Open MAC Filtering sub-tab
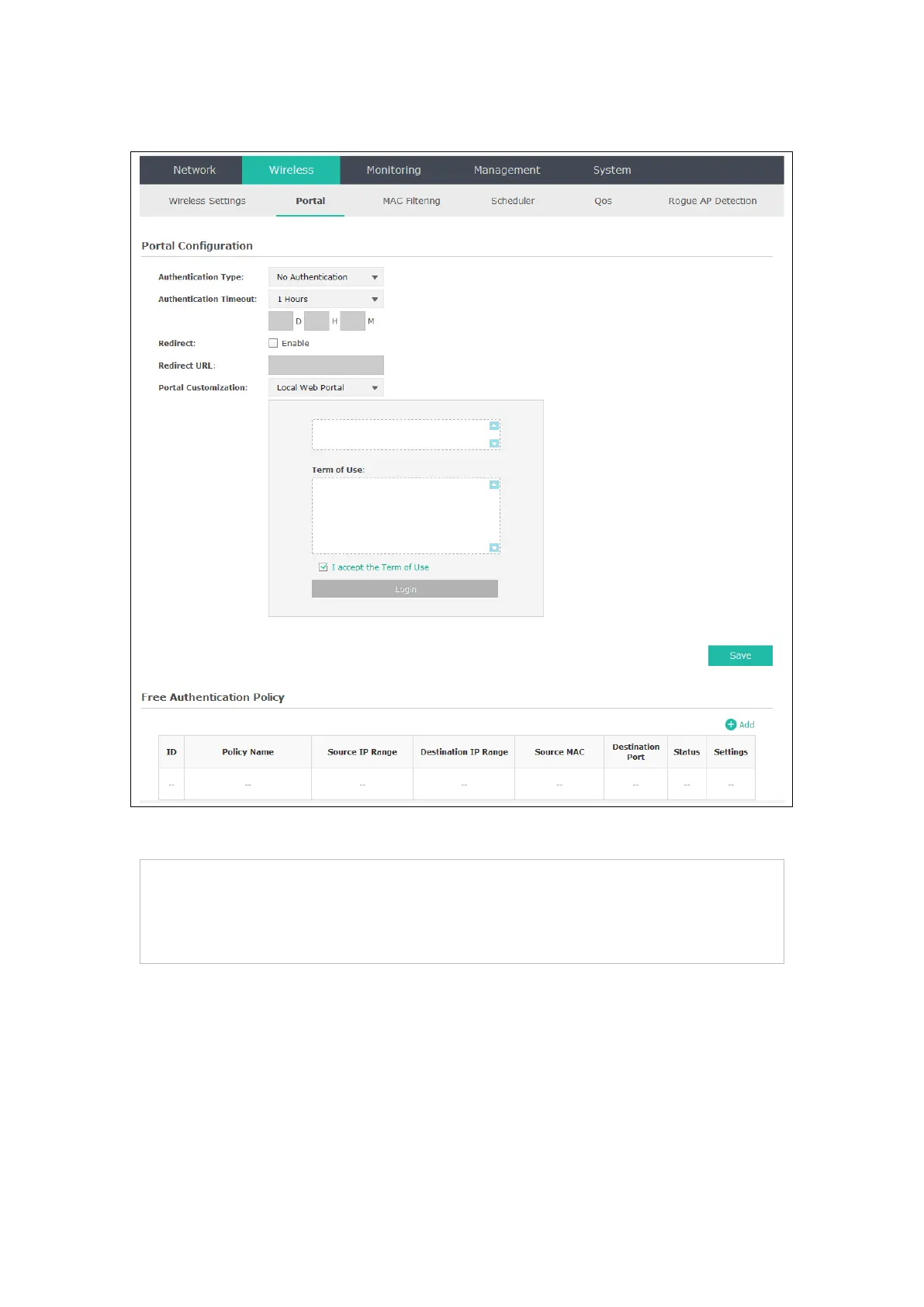 [x=411, y=201]
